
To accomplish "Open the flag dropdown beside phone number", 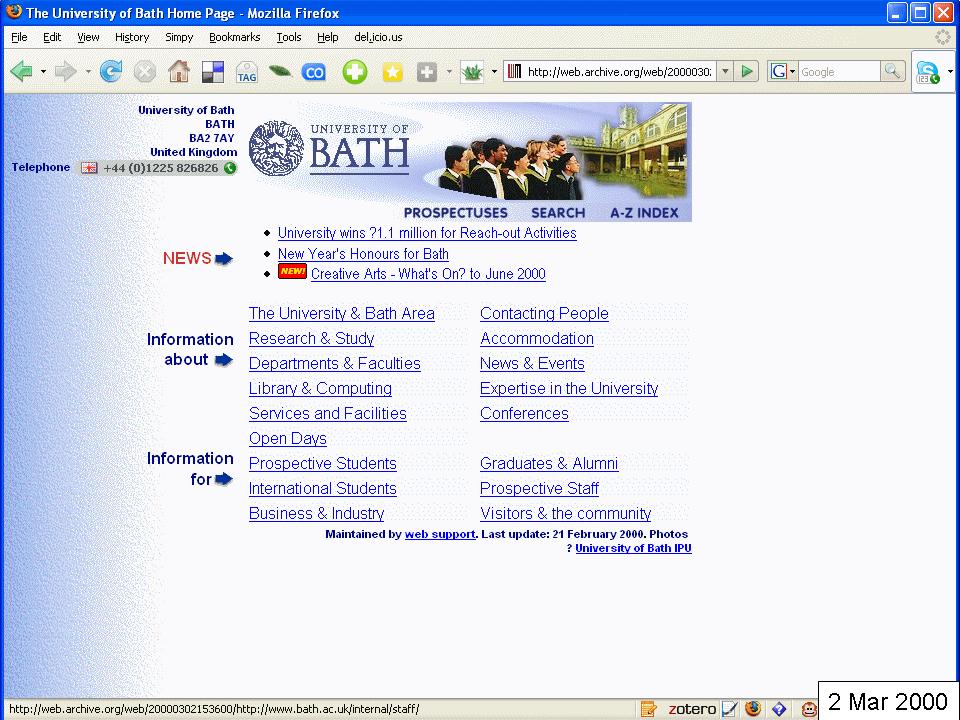I will tap(89, 168).
